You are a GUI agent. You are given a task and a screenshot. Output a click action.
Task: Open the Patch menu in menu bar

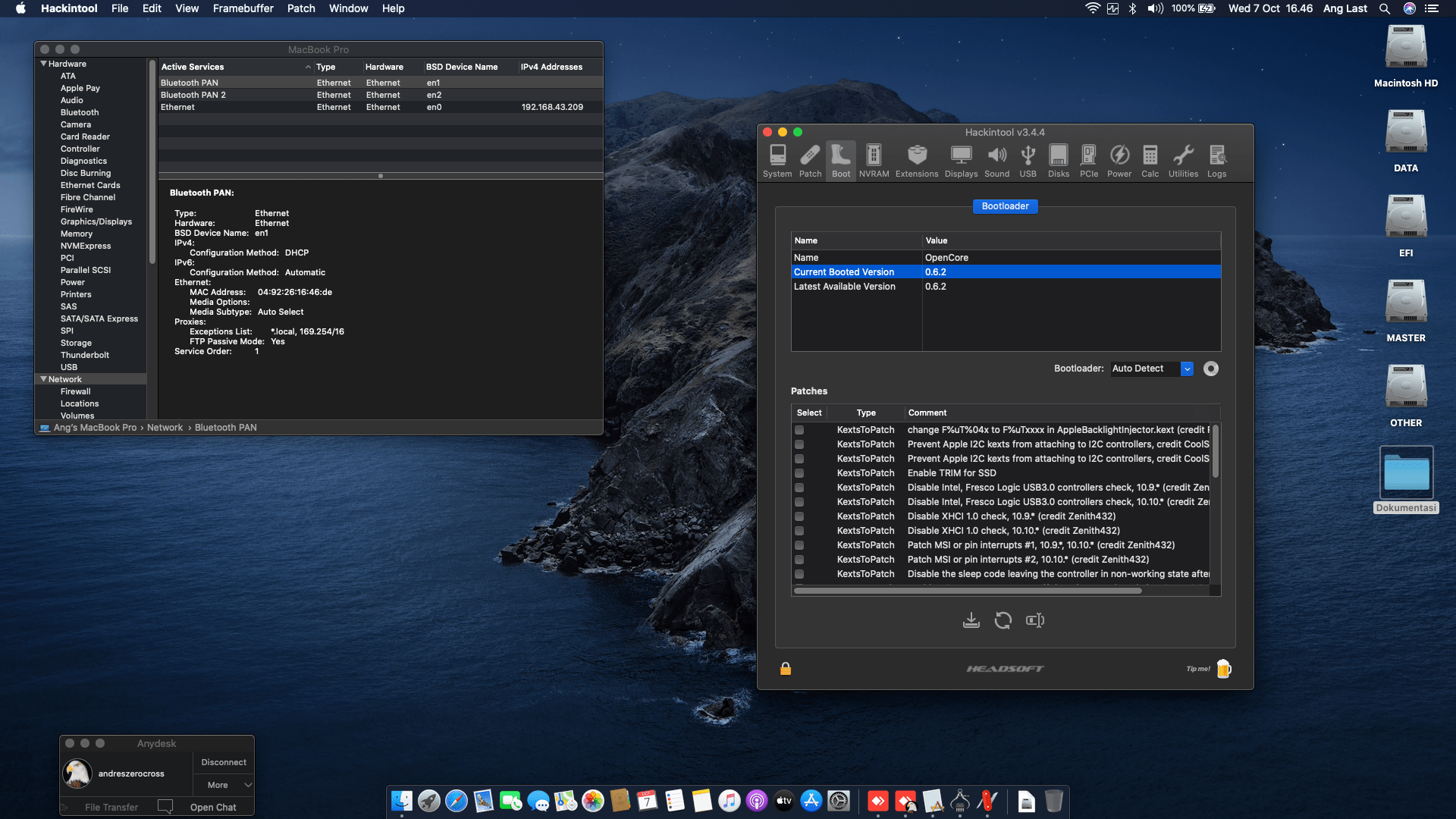300,8
